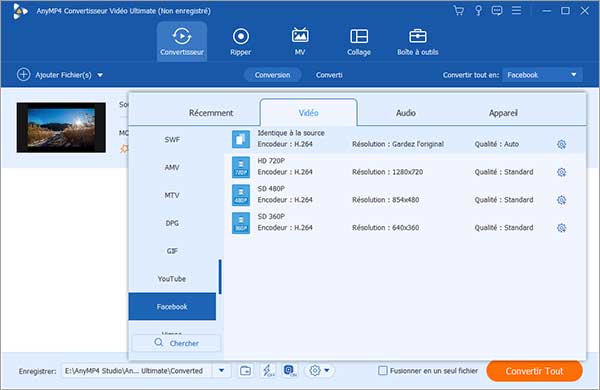This screenshot has height=390, width=600.
Task: Open settings gear for SD 360P
Action: [561, 228]
